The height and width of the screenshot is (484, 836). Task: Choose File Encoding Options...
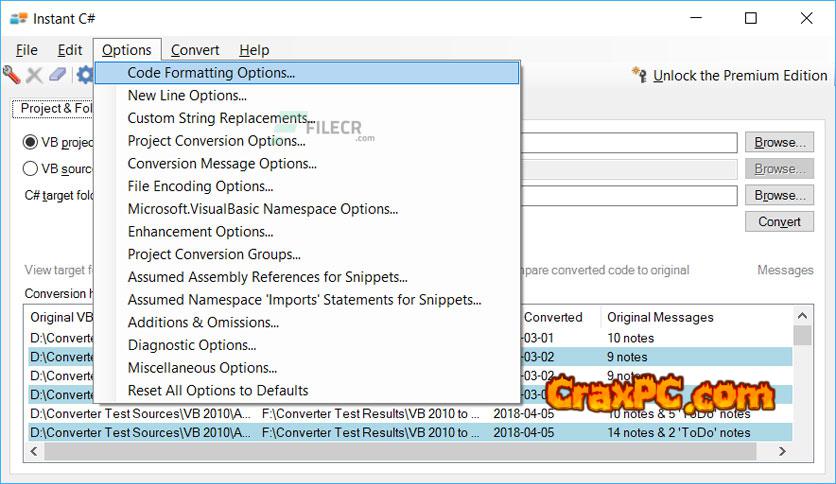click(x=307, y=187)
